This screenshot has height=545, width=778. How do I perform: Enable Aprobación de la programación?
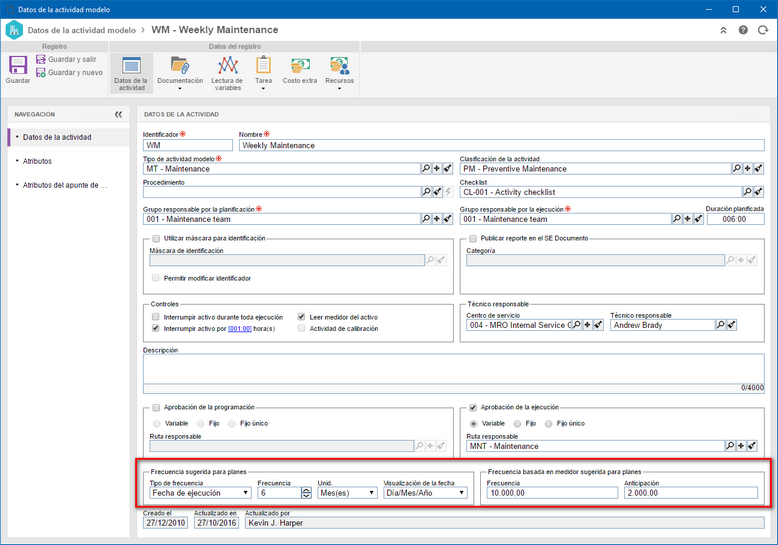pos(156,408)
